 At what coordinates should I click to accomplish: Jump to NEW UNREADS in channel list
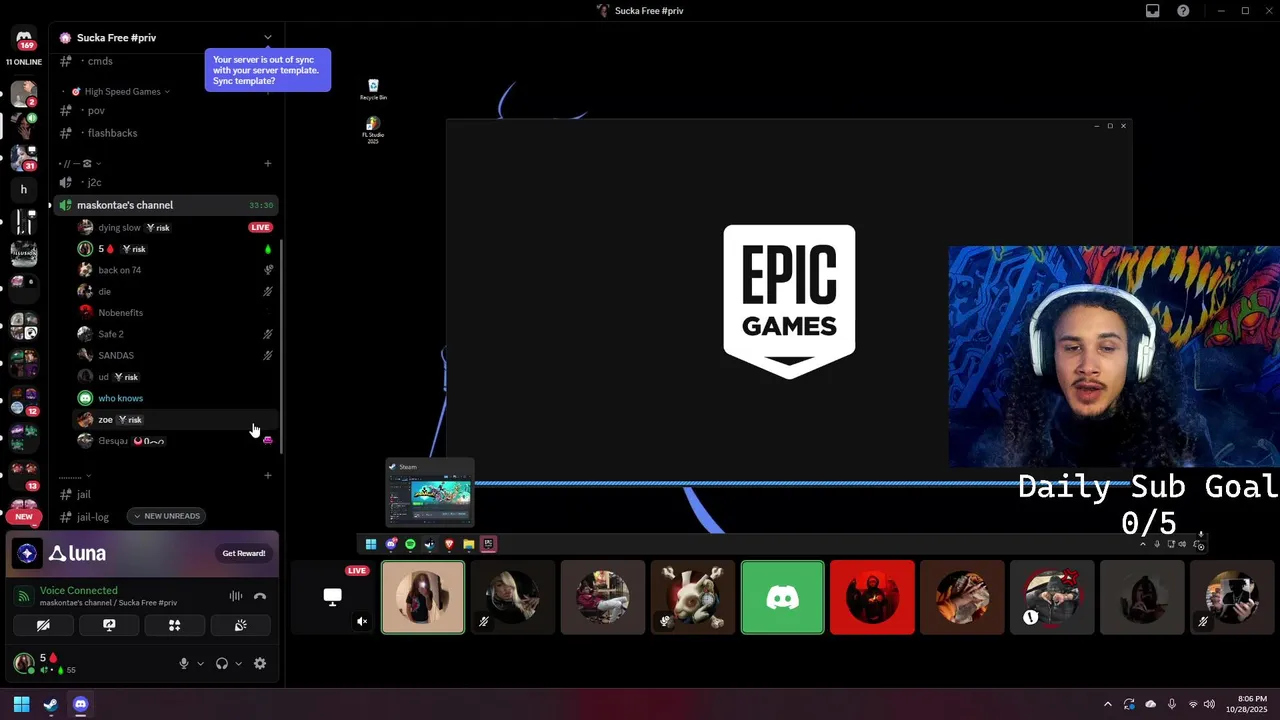[166, 516]
